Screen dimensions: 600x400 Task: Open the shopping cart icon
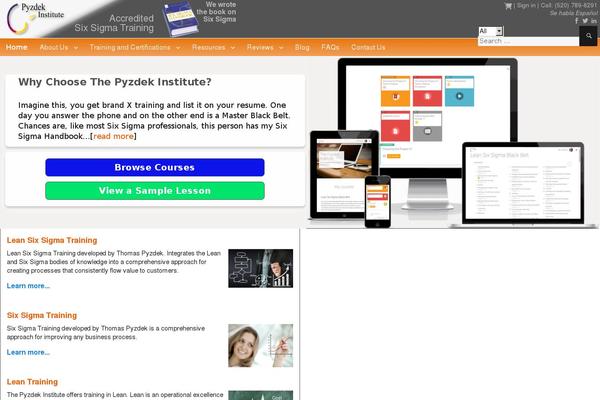pos(508,6)
